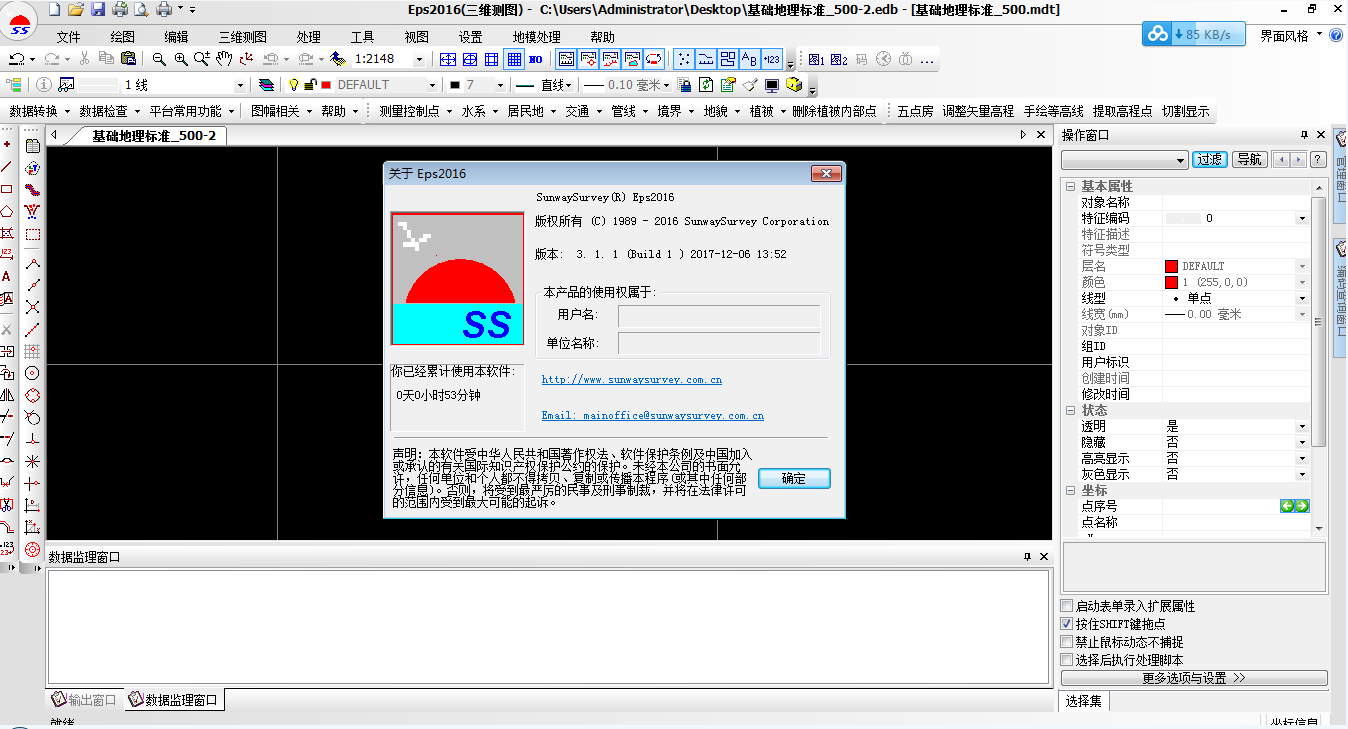Click the undo arrow icon
Image resolution: width=1348 pixels, height=729 pixels.
(17, 59)
